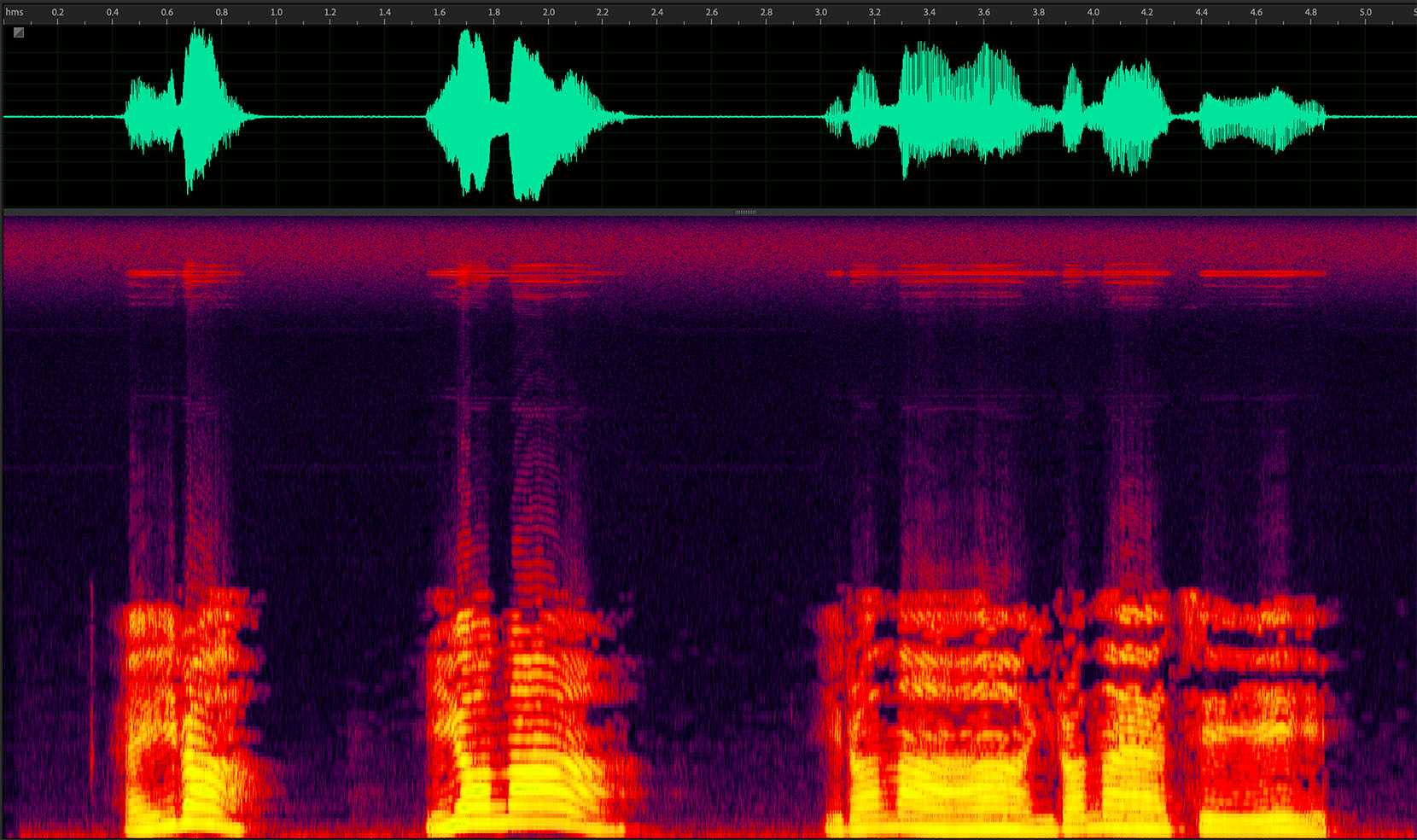Click the 2.4 label on the time ruler
Image resolution: width=1417 pixels, height=840 pixels.
pos(657,13)
